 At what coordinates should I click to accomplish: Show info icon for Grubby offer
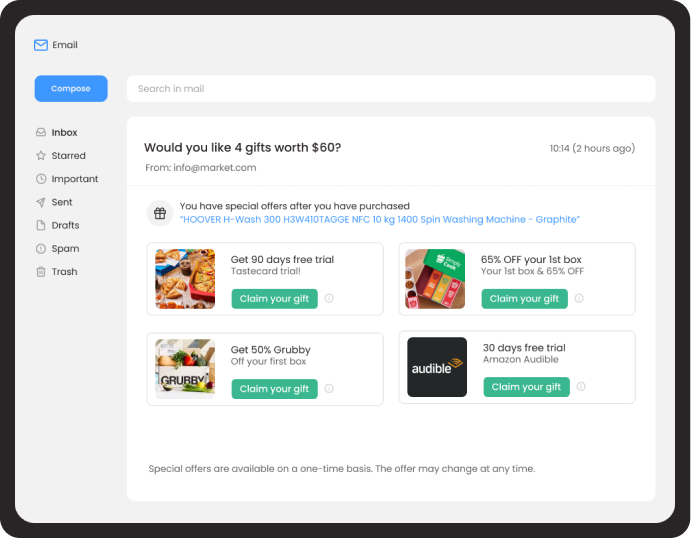(x=329, y=388)
